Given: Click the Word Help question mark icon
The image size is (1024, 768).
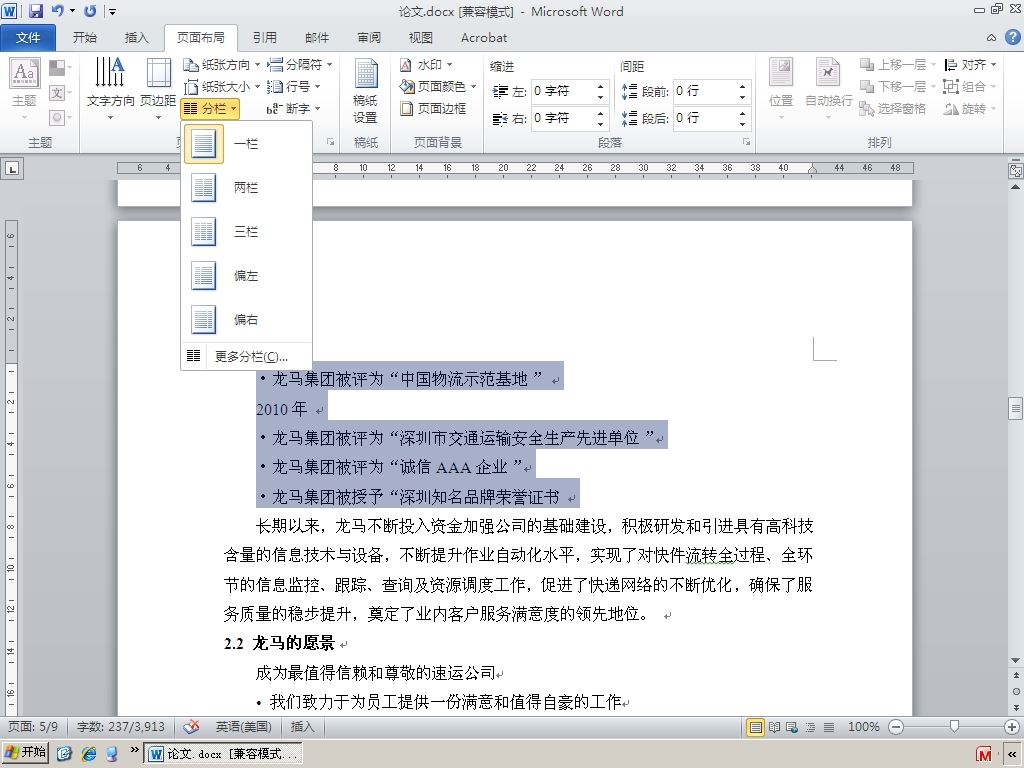Looking at the screenshot, I should 1012,37.
